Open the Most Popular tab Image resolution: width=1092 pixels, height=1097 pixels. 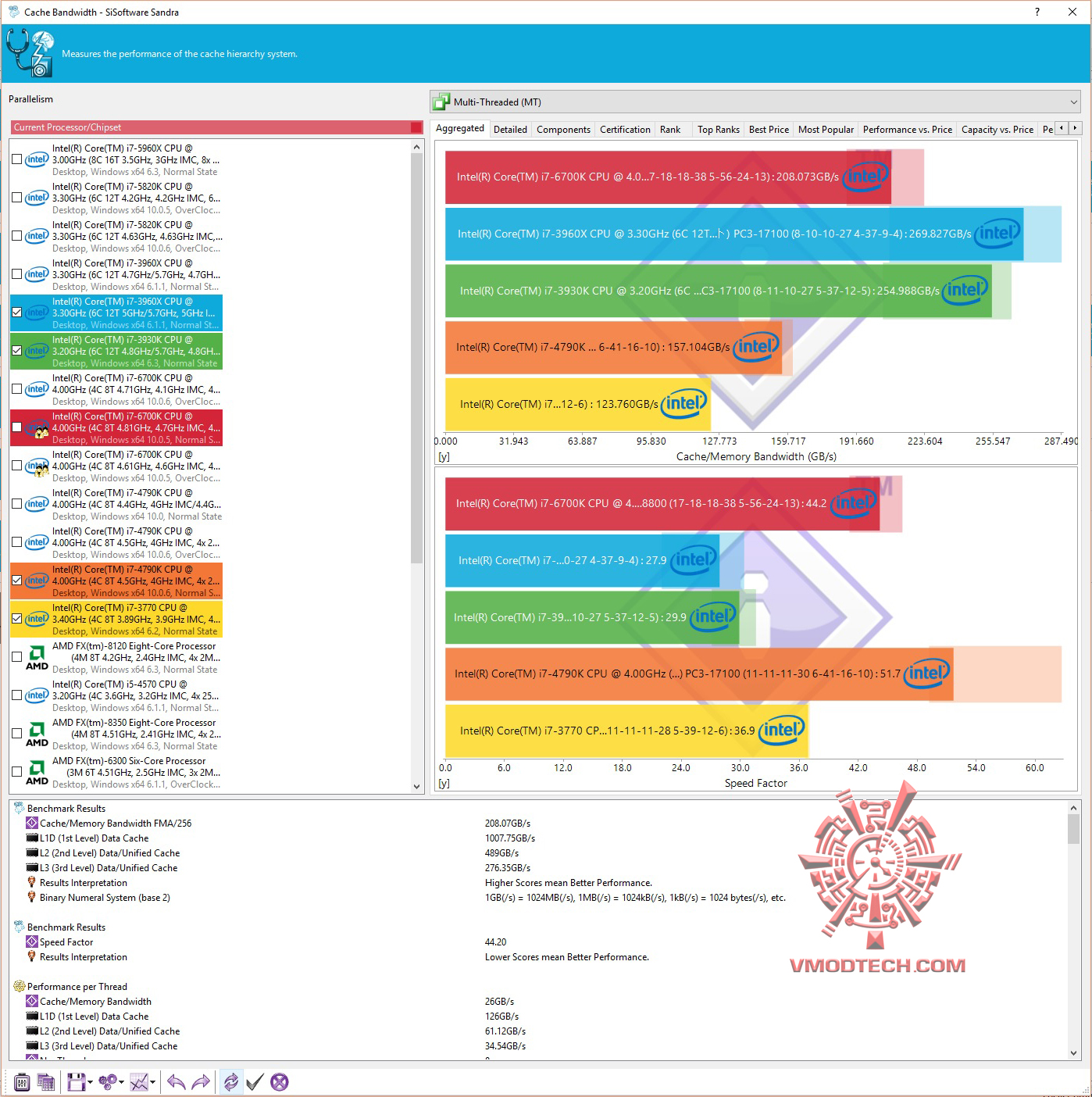coord(826,130)
